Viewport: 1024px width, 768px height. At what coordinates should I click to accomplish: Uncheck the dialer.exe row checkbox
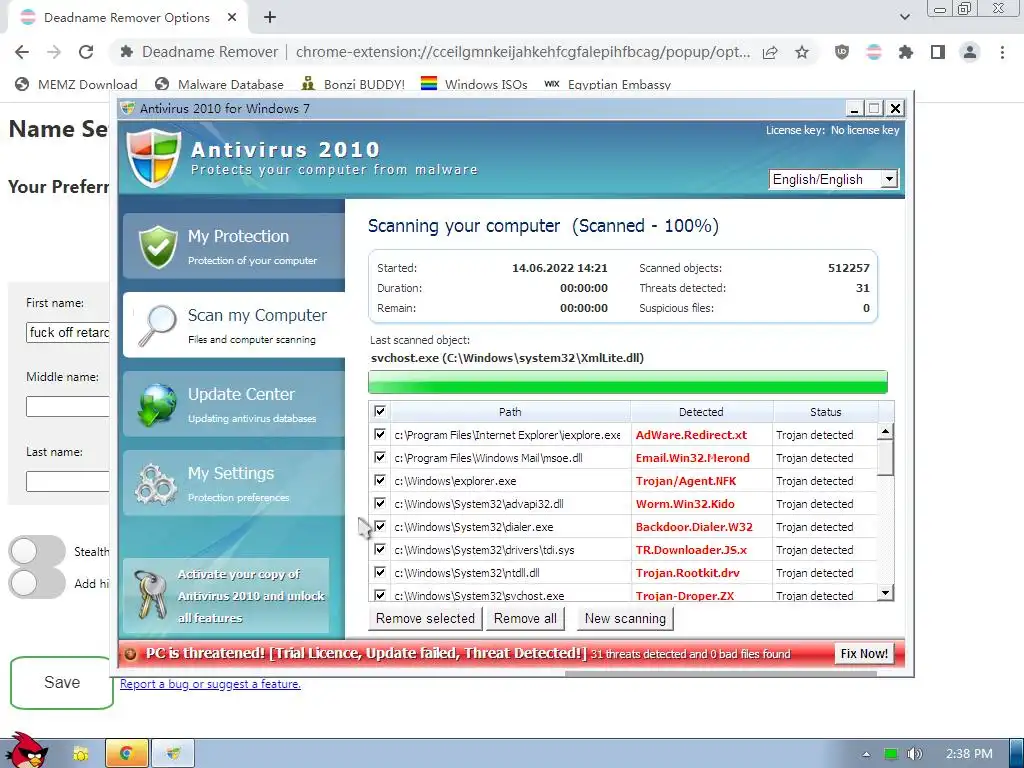point(379,526)
